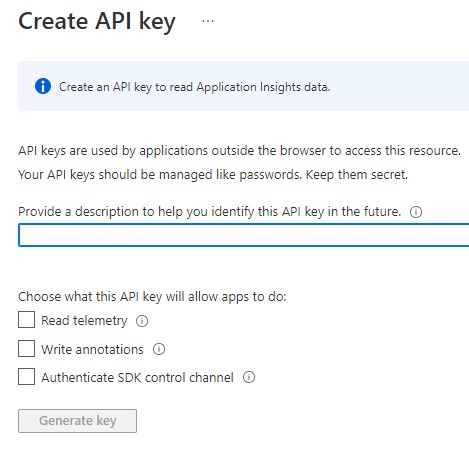
Task: Enable the Read telemetry checkbox
Action: point(26,320)
